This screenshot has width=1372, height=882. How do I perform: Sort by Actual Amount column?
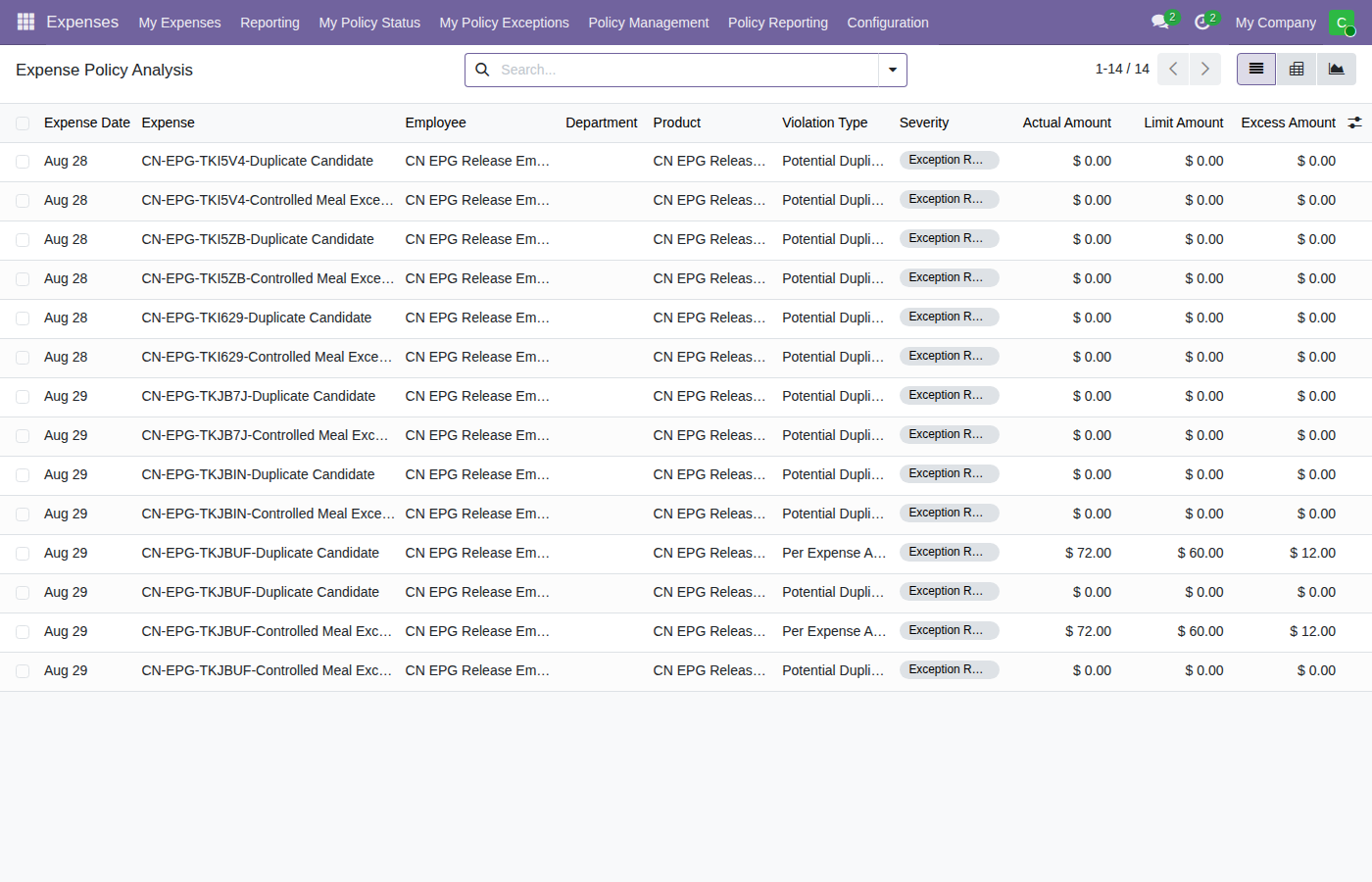click(1066, 122)
